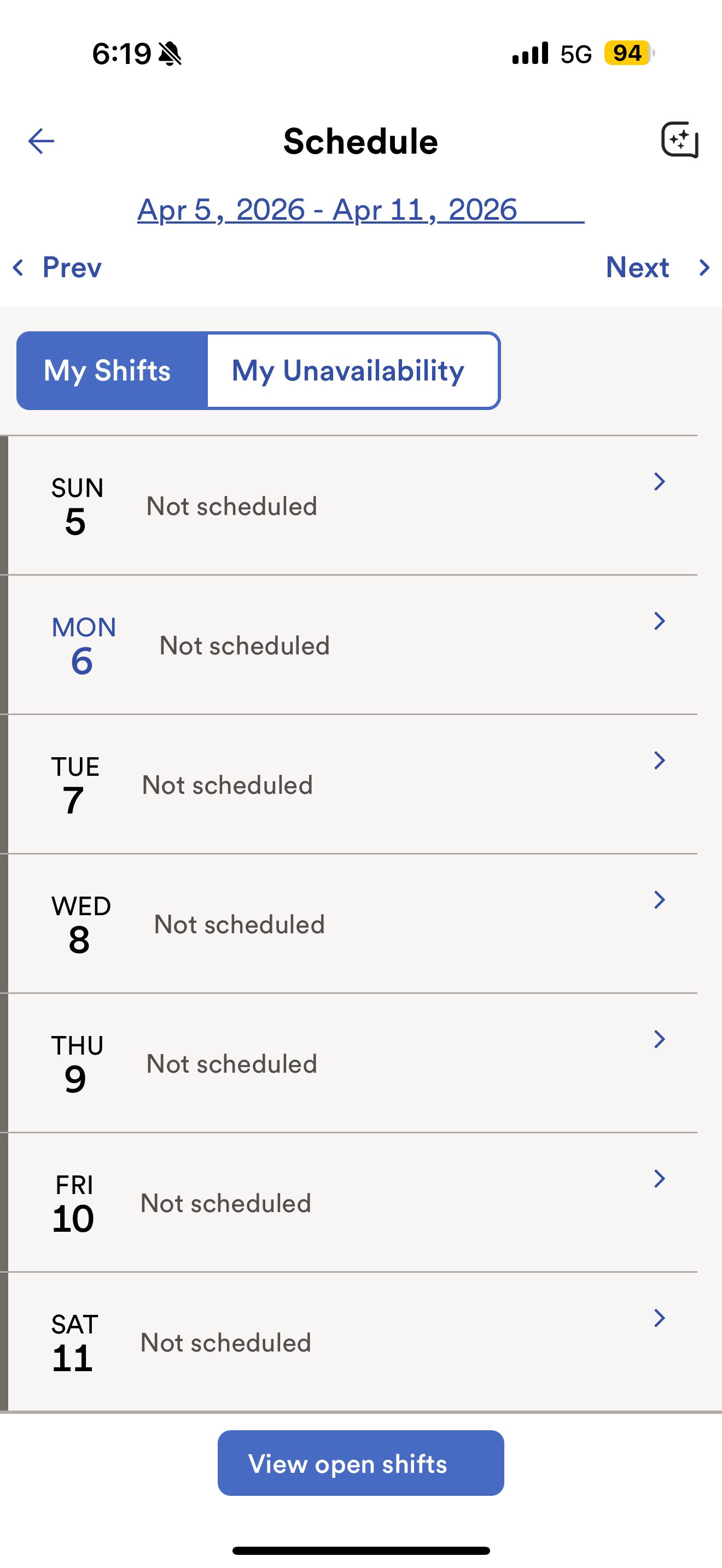Tap the left chevron beside Prev
The height and width of the screenshot is (1568, 722).
(18, 267)
